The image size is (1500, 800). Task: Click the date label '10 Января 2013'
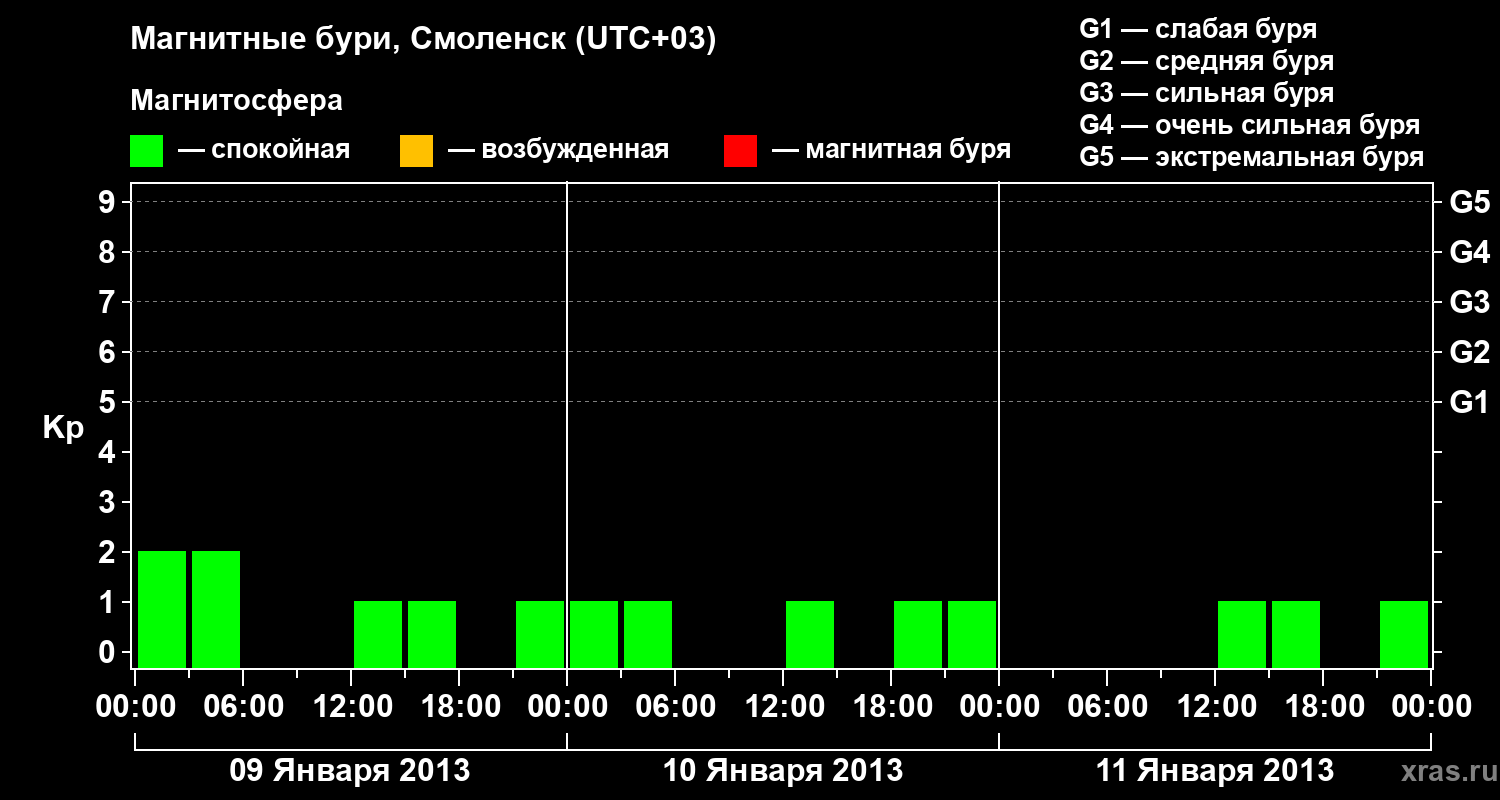[x=783, y=770]
